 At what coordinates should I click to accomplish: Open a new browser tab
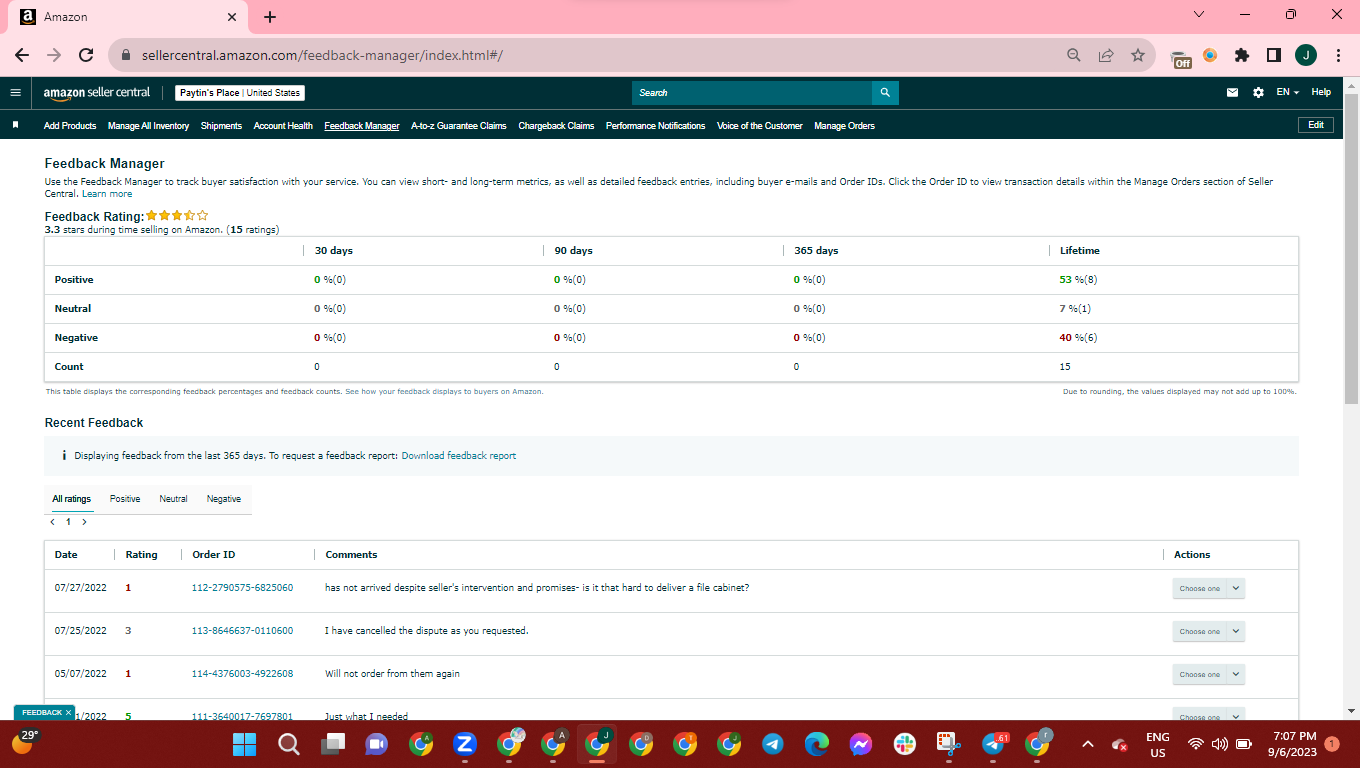(270, 17)
